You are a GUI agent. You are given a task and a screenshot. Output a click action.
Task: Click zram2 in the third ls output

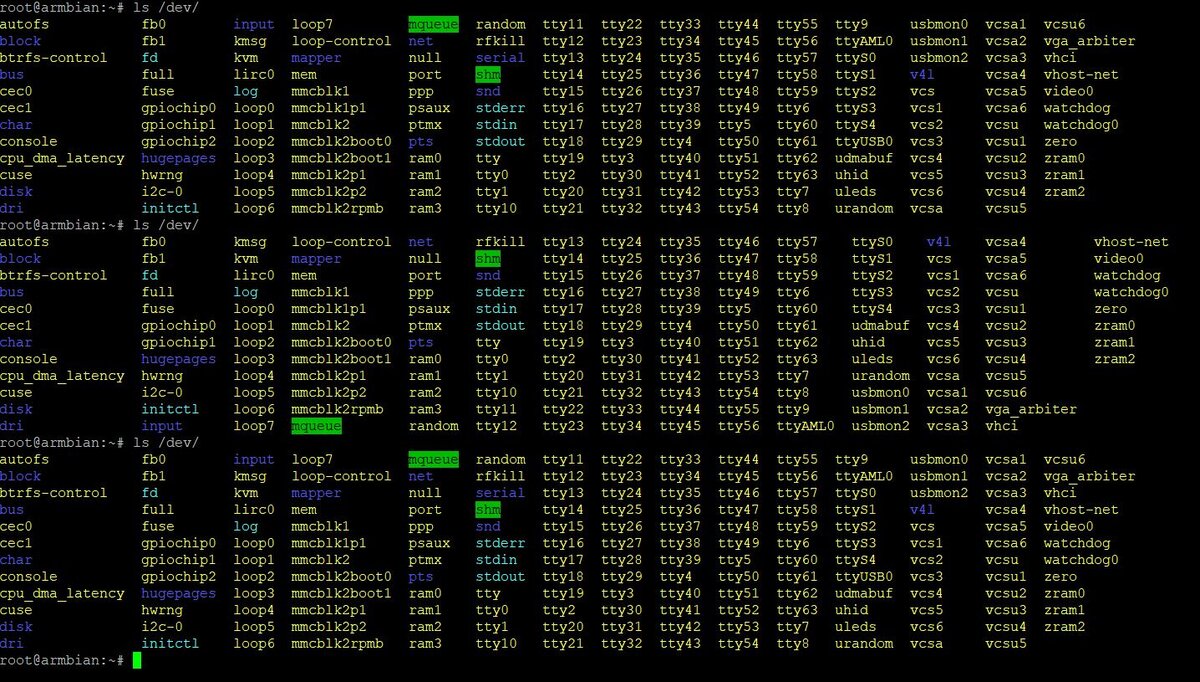pyautogui.click(x=1064, y=626)
